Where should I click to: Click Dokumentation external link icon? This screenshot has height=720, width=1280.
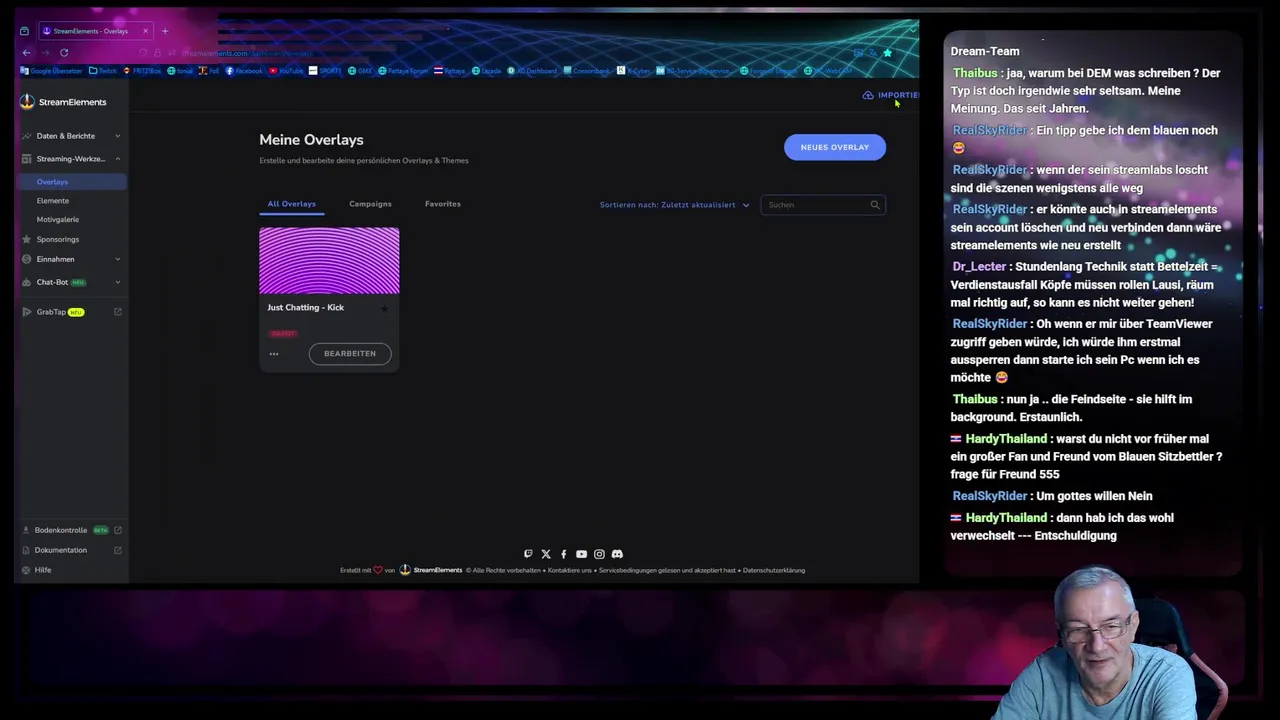[117, 550]
